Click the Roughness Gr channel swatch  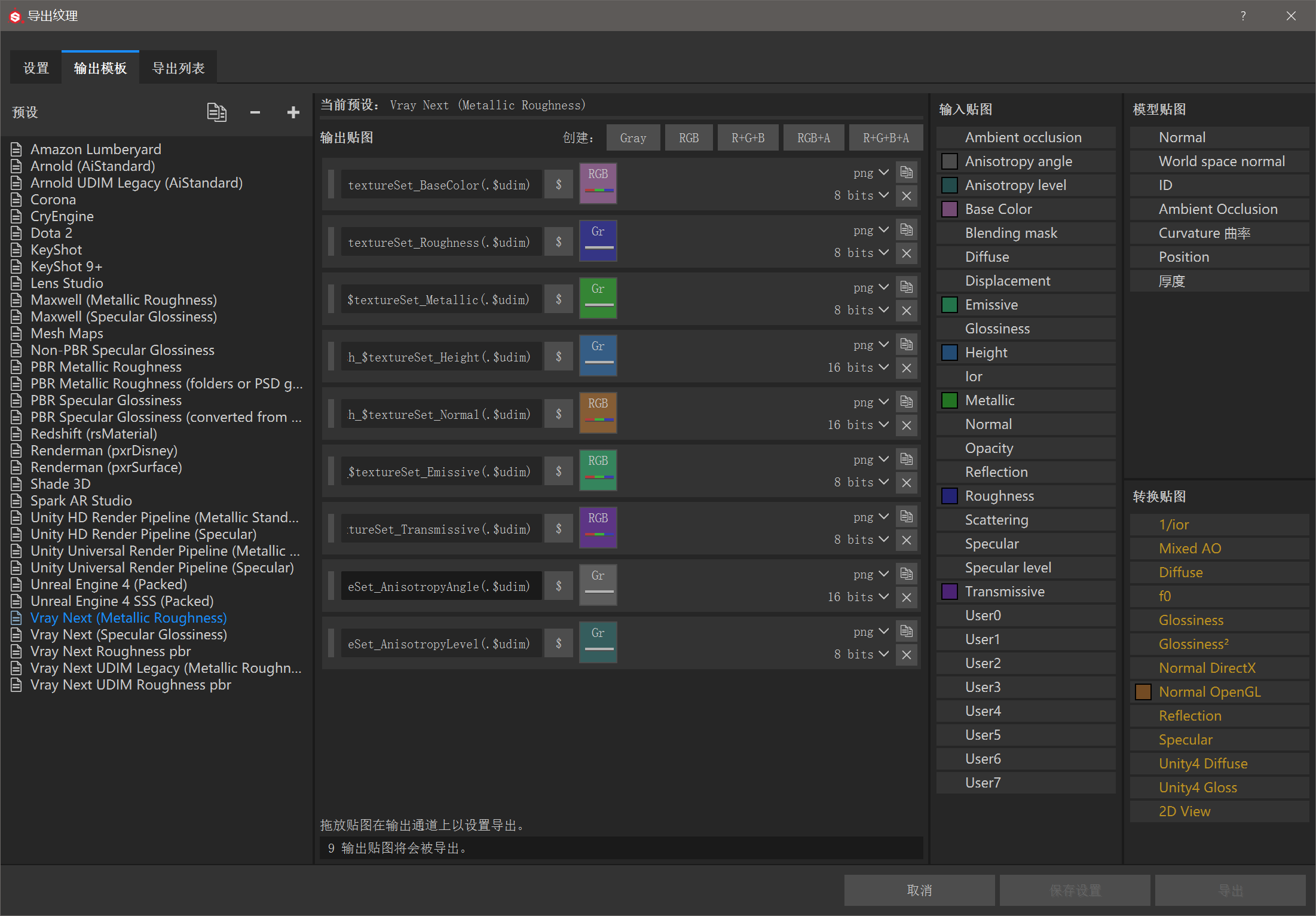pyautogui.click(x=598, y=241)
